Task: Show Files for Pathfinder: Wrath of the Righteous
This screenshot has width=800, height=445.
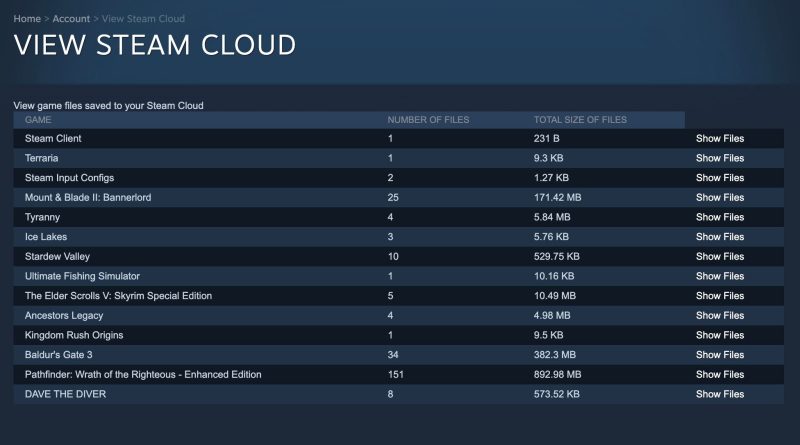Action: (720, 374)
